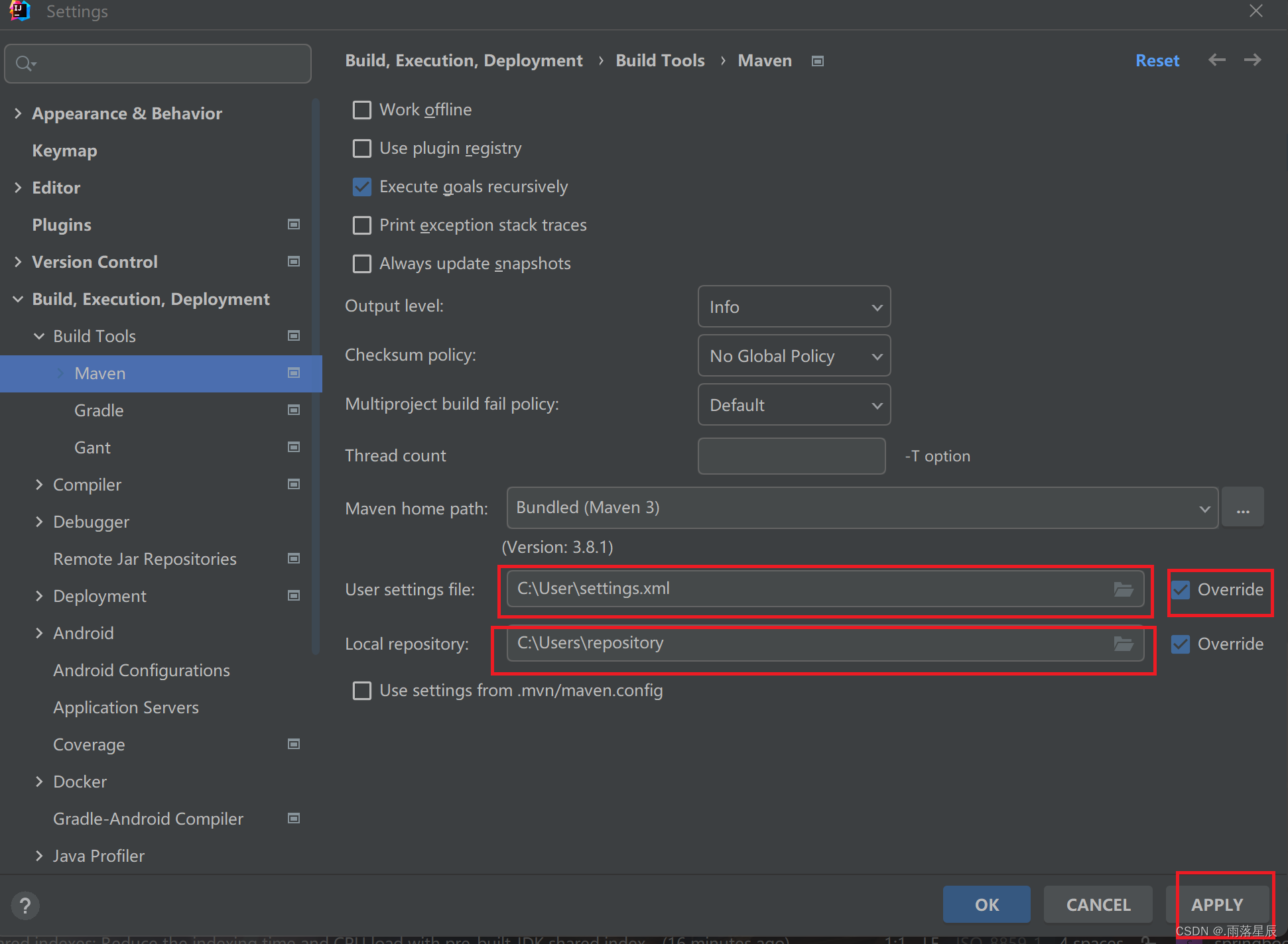Open the Checksum policy dropdown
Screen dimensions: 1288x944
point(792,355)
